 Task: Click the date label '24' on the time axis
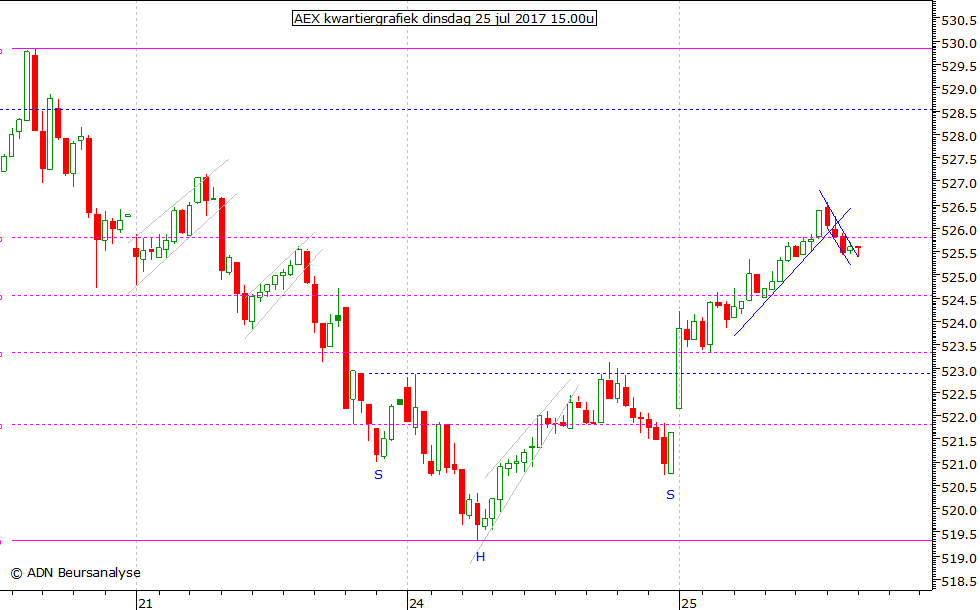coord(416,603)
